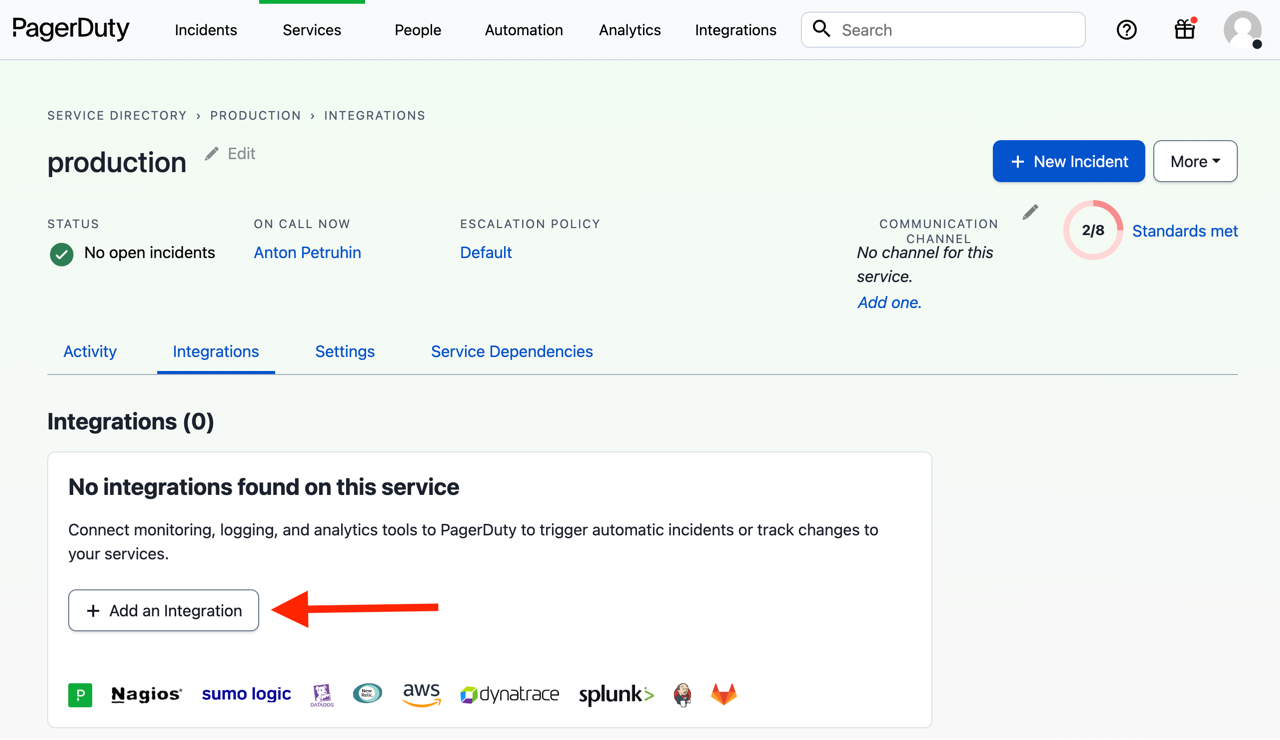Select the Jenkins logo
Viewport: 1280px width, 740px height.
click(682, 694)
